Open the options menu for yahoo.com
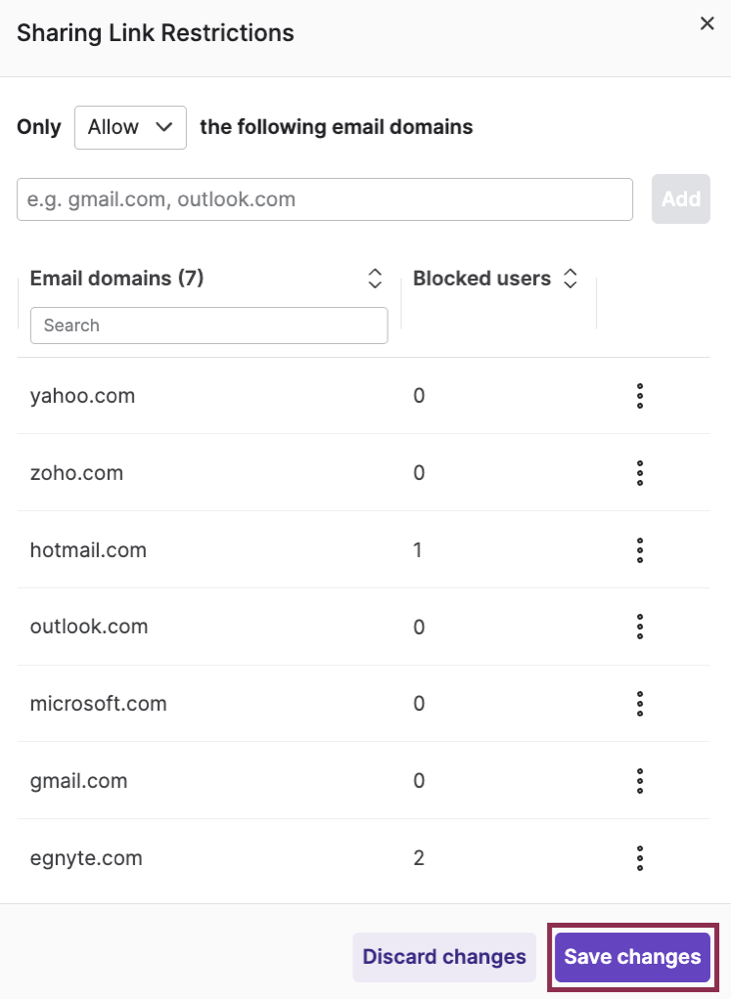Viewport: 731px width, 999px height. 639,395
